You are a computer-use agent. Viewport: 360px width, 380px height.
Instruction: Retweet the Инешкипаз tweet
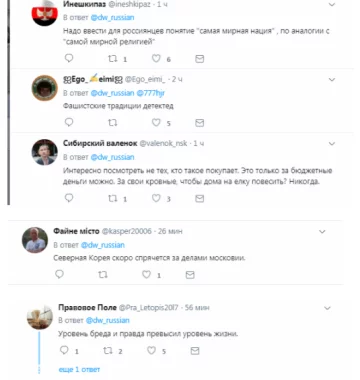pos(113,59)
